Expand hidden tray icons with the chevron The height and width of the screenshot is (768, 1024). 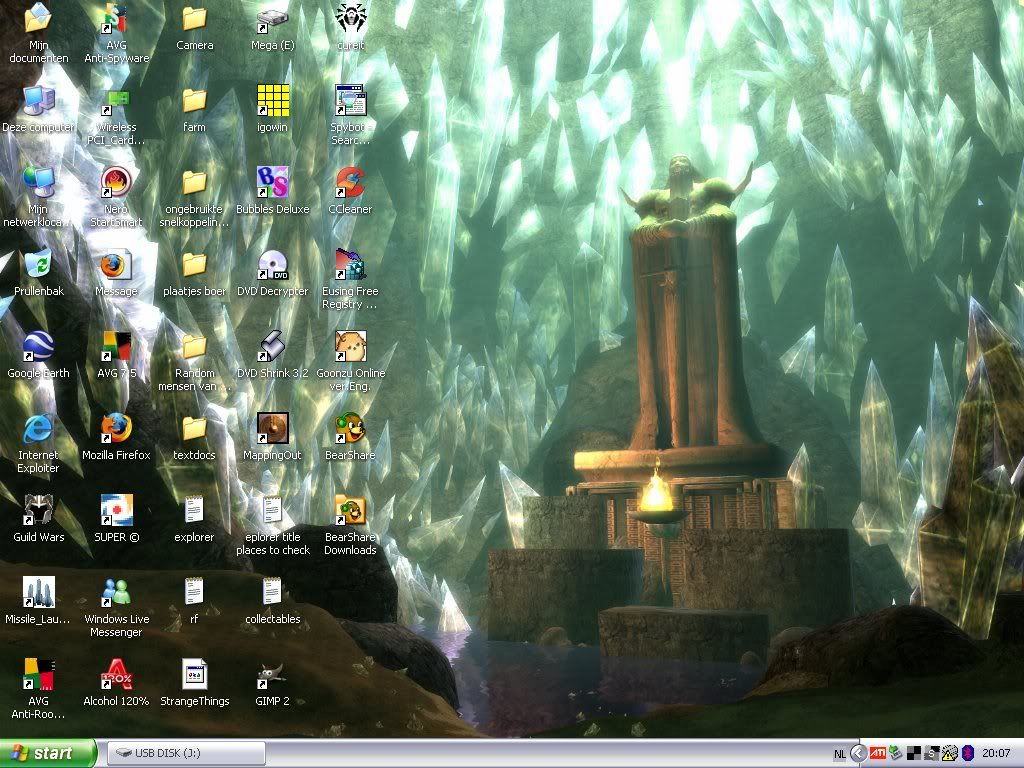click(x=859, y=754)
